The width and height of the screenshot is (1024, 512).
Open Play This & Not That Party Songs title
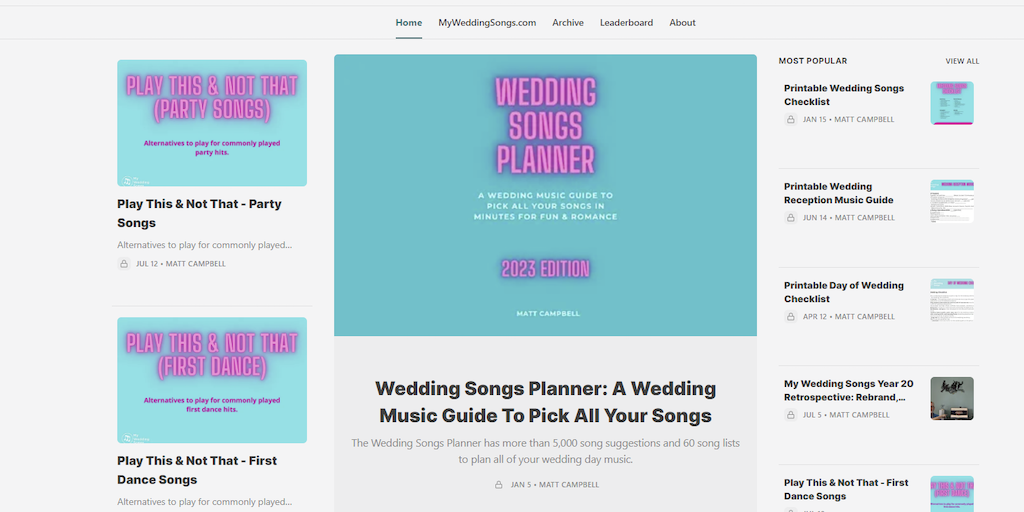(199, 213)
